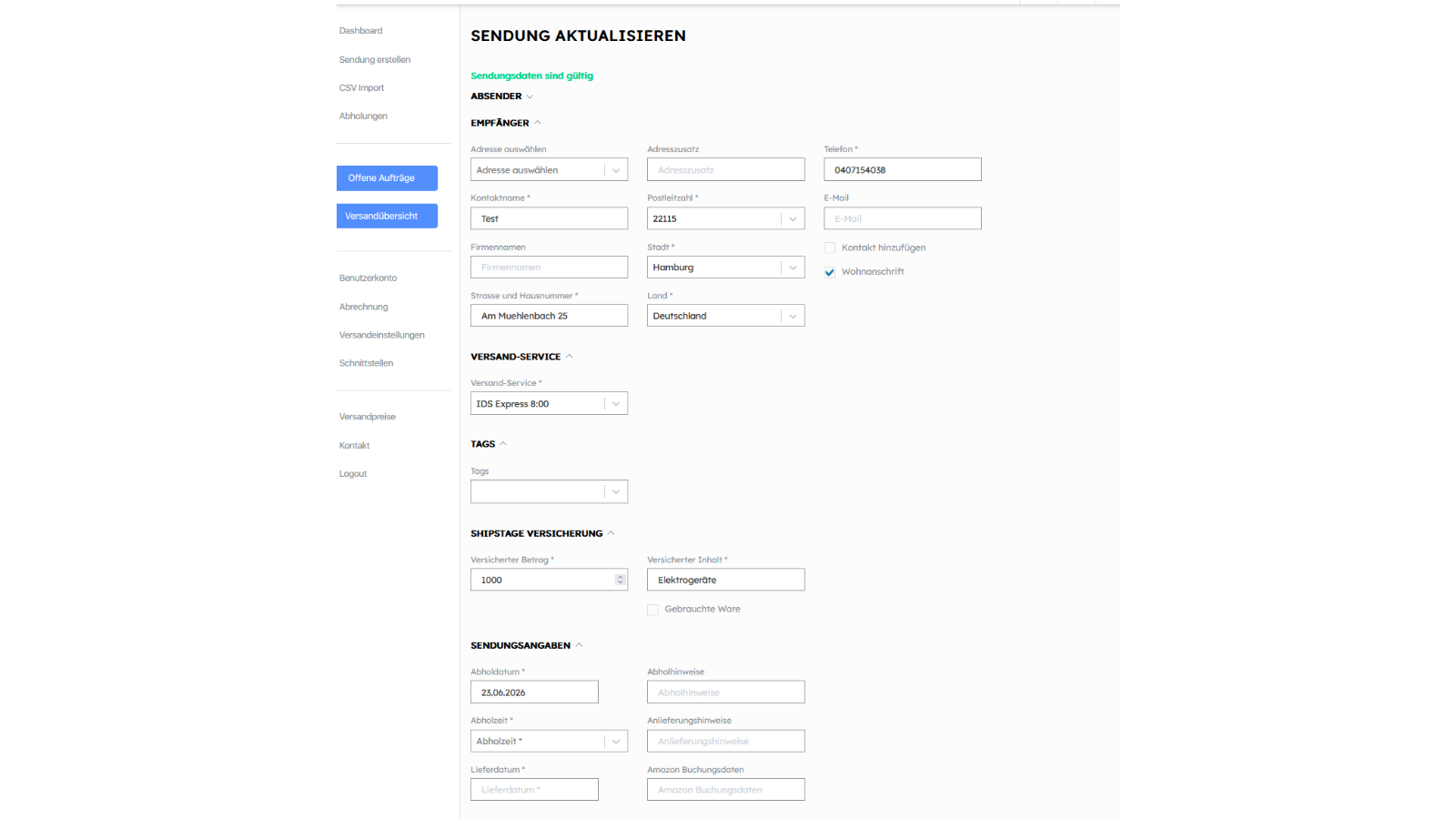Screen dimensions: 1456x819
Task: Click the Versandübersicht button
Action: click(387, 216)
